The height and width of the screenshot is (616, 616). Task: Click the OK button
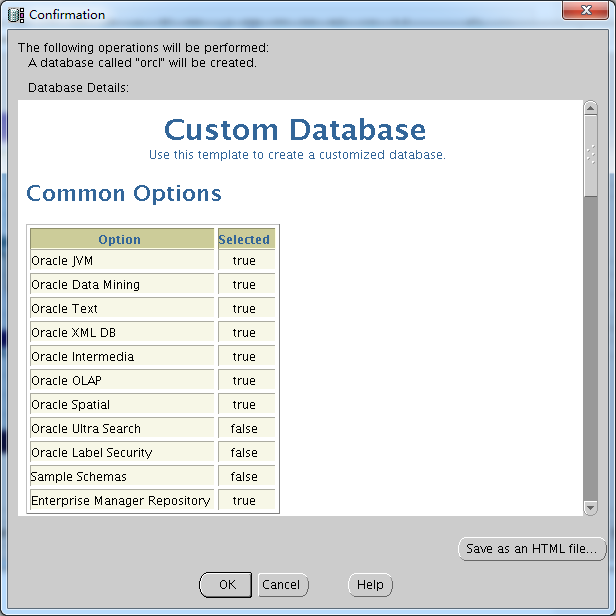tap(226, 585)
